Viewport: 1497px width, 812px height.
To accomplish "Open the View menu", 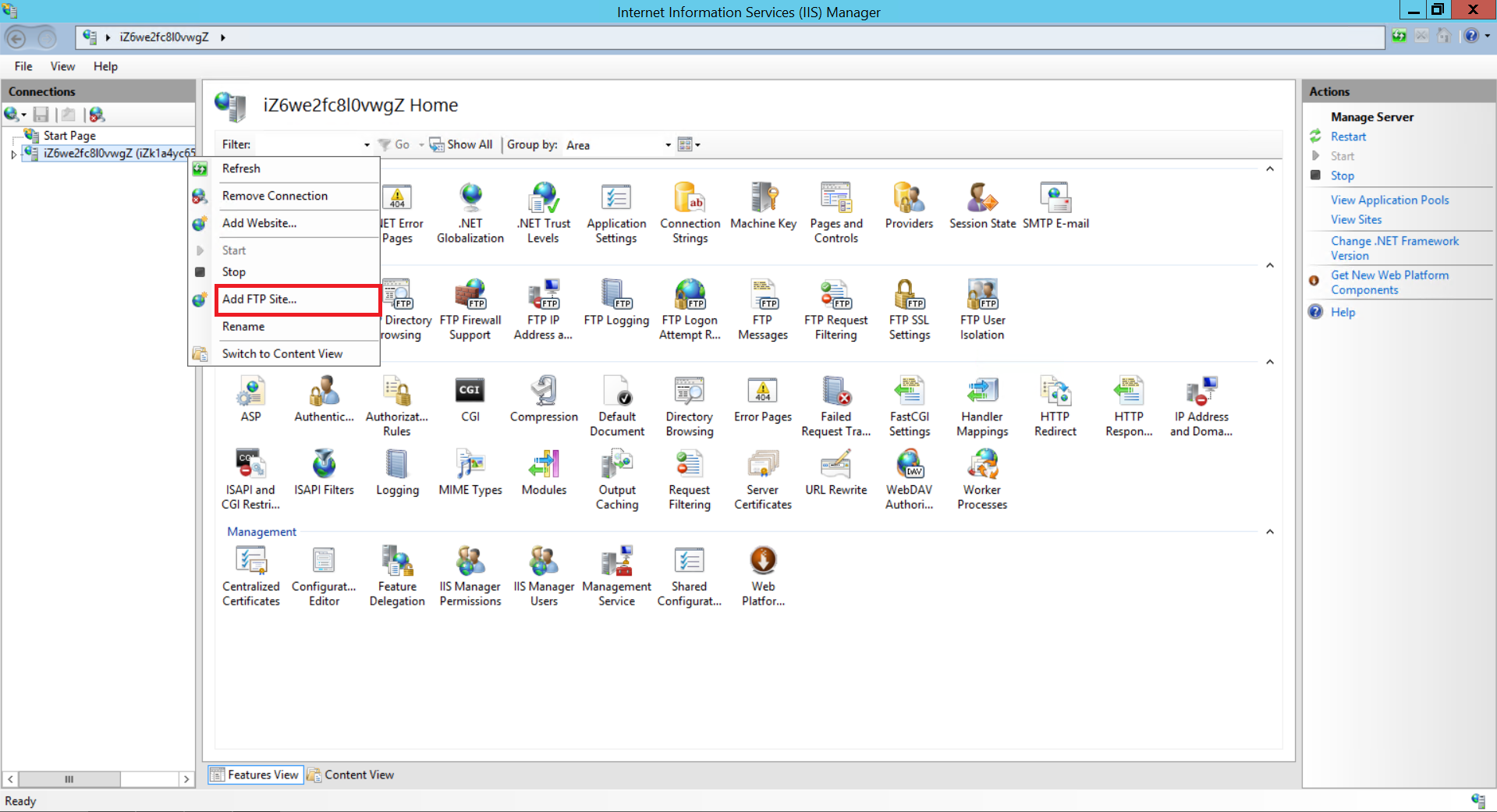I will pyautogui.click(x=62, y=66).
